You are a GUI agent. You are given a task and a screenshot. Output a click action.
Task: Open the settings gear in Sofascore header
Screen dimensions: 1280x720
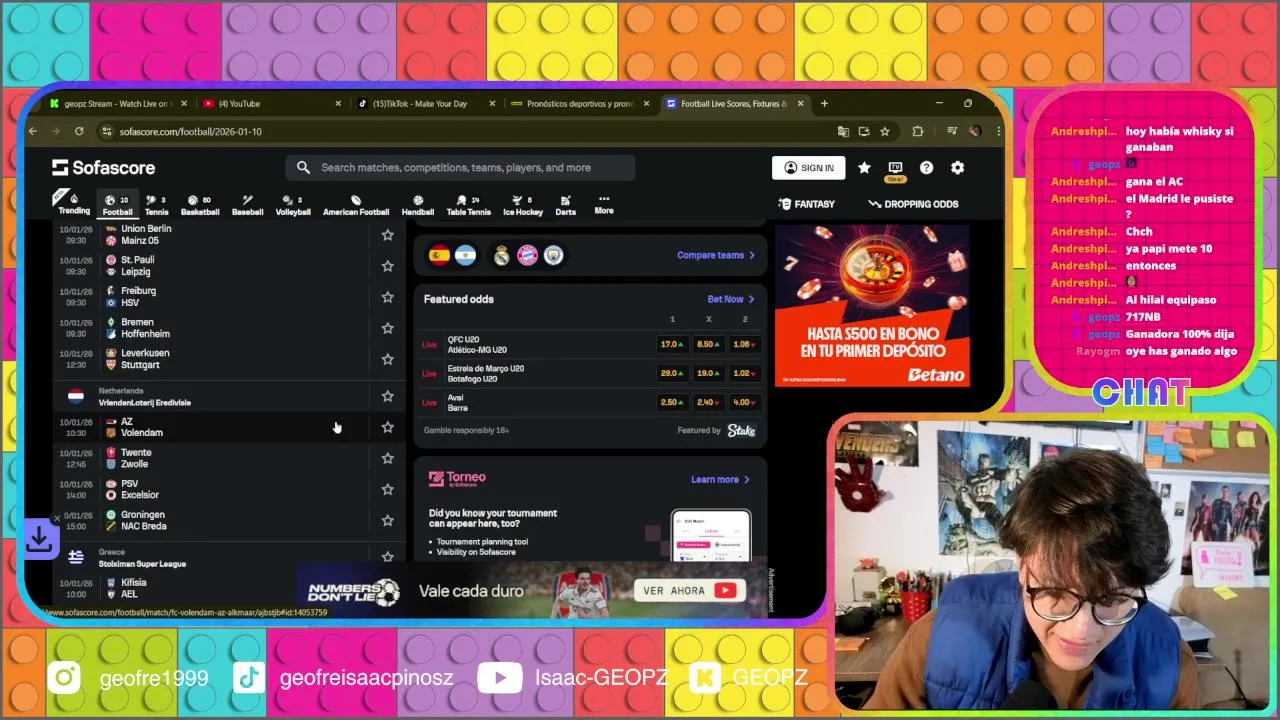[957, 168]
